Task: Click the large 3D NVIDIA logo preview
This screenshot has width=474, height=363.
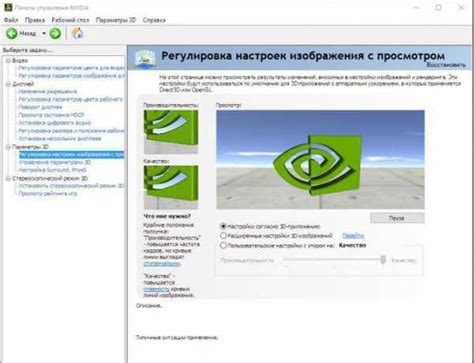Action: [320, 160]
